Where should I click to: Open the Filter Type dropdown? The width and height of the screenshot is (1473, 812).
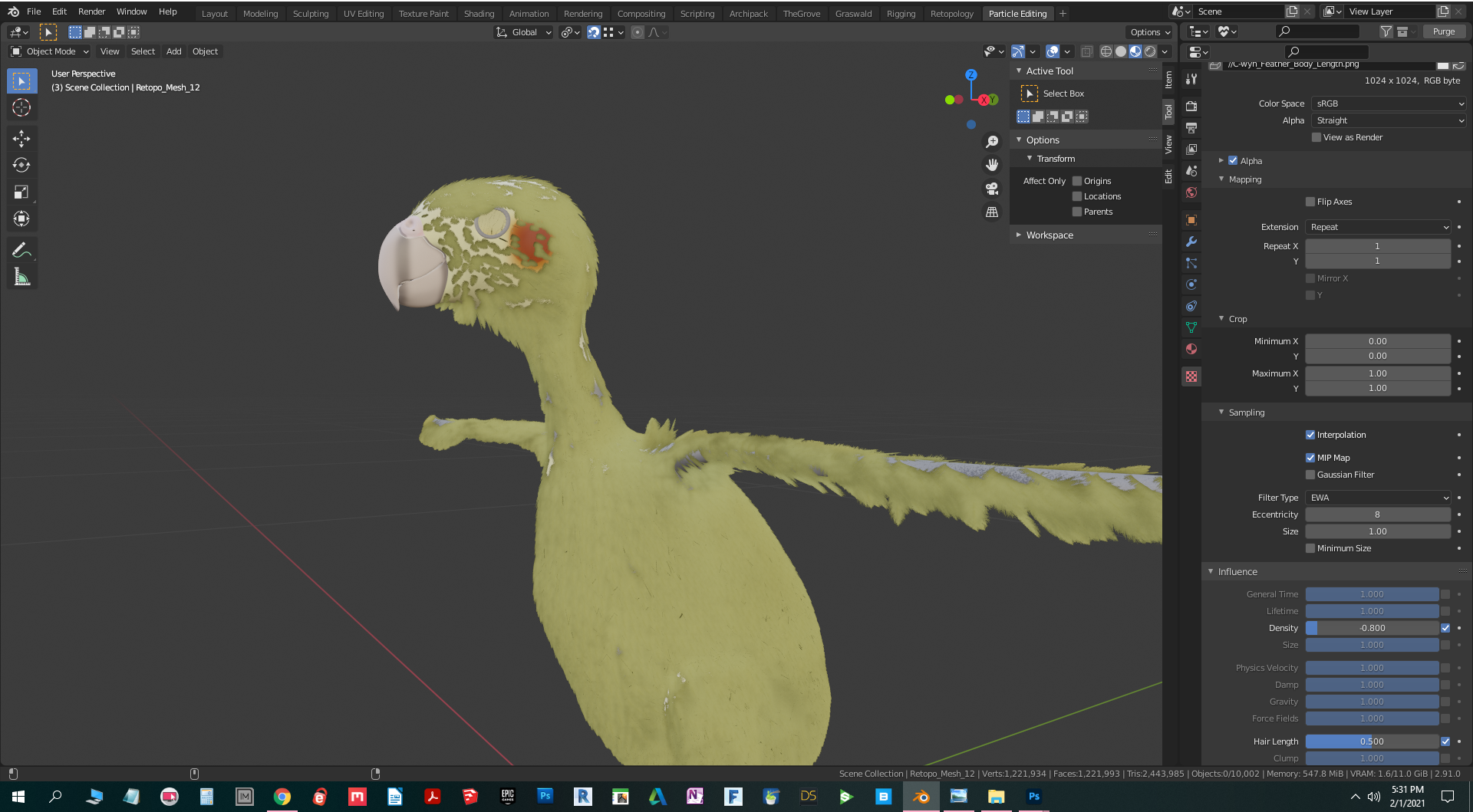pyautogui.click(x=1378, y=498)
